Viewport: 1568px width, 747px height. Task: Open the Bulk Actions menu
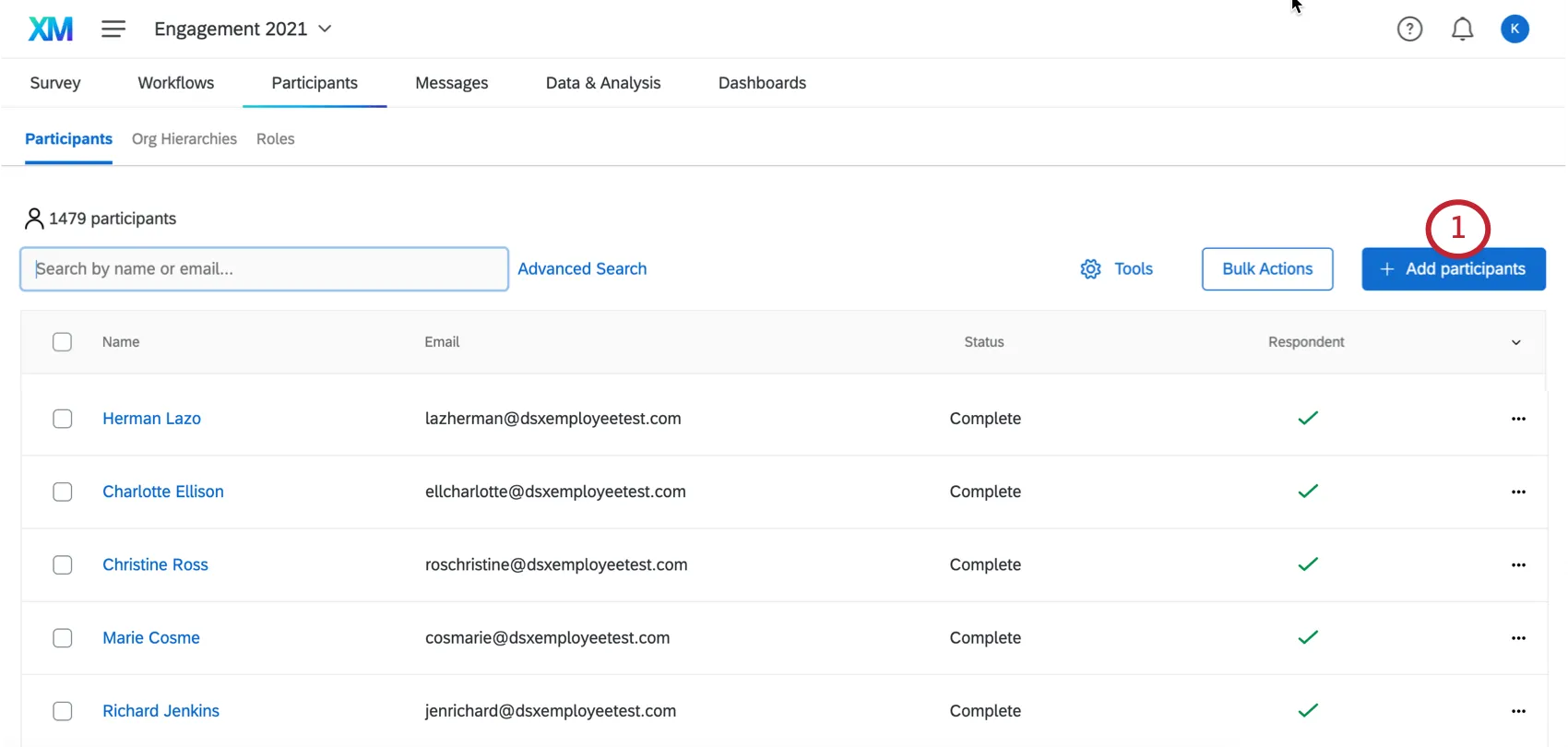[1266, 269]
